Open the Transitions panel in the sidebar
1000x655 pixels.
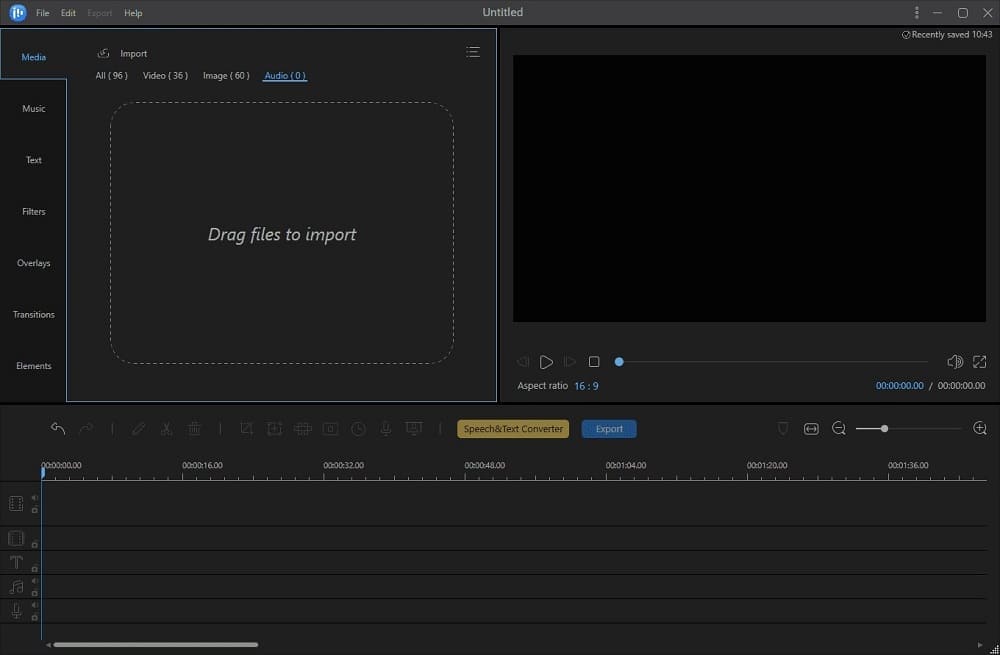[x=34, y=315]
